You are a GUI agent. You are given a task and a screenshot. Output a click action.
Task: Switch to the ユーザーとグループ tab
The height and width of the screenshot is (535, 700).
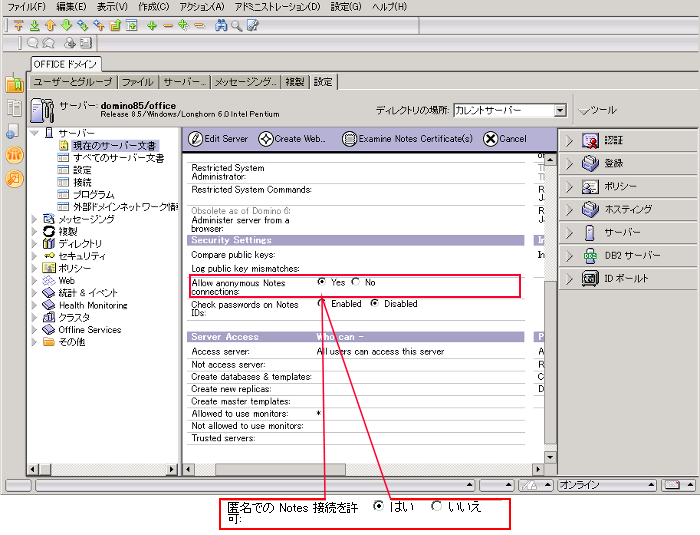tap(73, 82)
